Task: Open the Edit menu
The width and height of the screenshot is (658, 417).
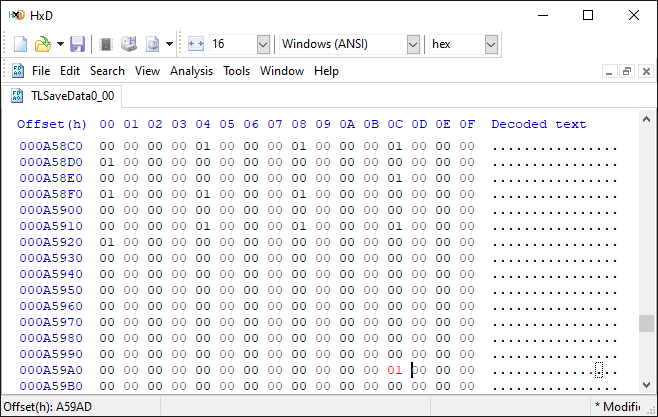Action: (x=70, y=71)
